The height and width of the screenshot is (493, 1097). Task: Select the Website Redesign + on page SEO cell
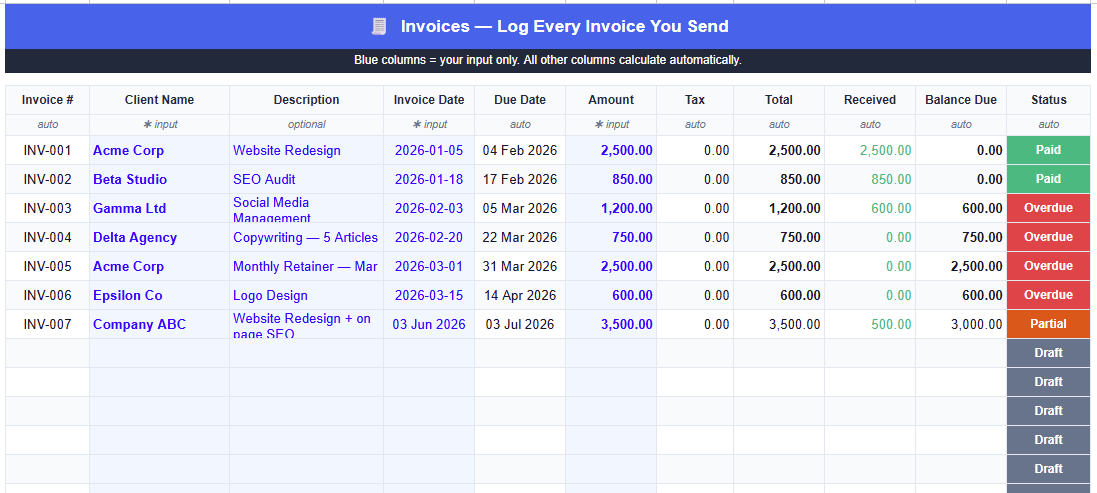click(x=306, y=324)
